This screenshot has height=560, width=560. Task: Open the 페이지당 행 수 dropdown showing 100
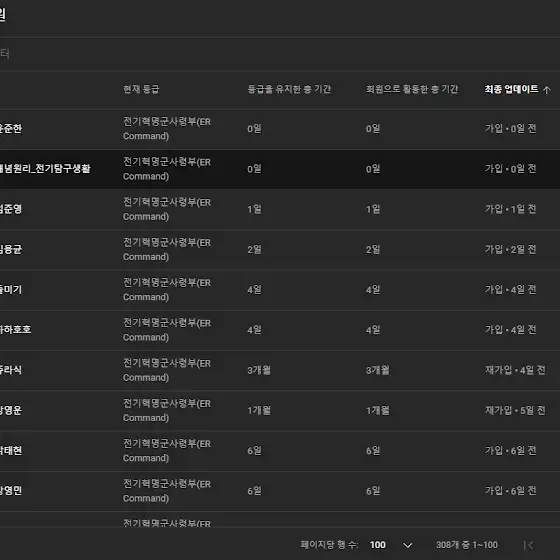(x=391, y=545)
